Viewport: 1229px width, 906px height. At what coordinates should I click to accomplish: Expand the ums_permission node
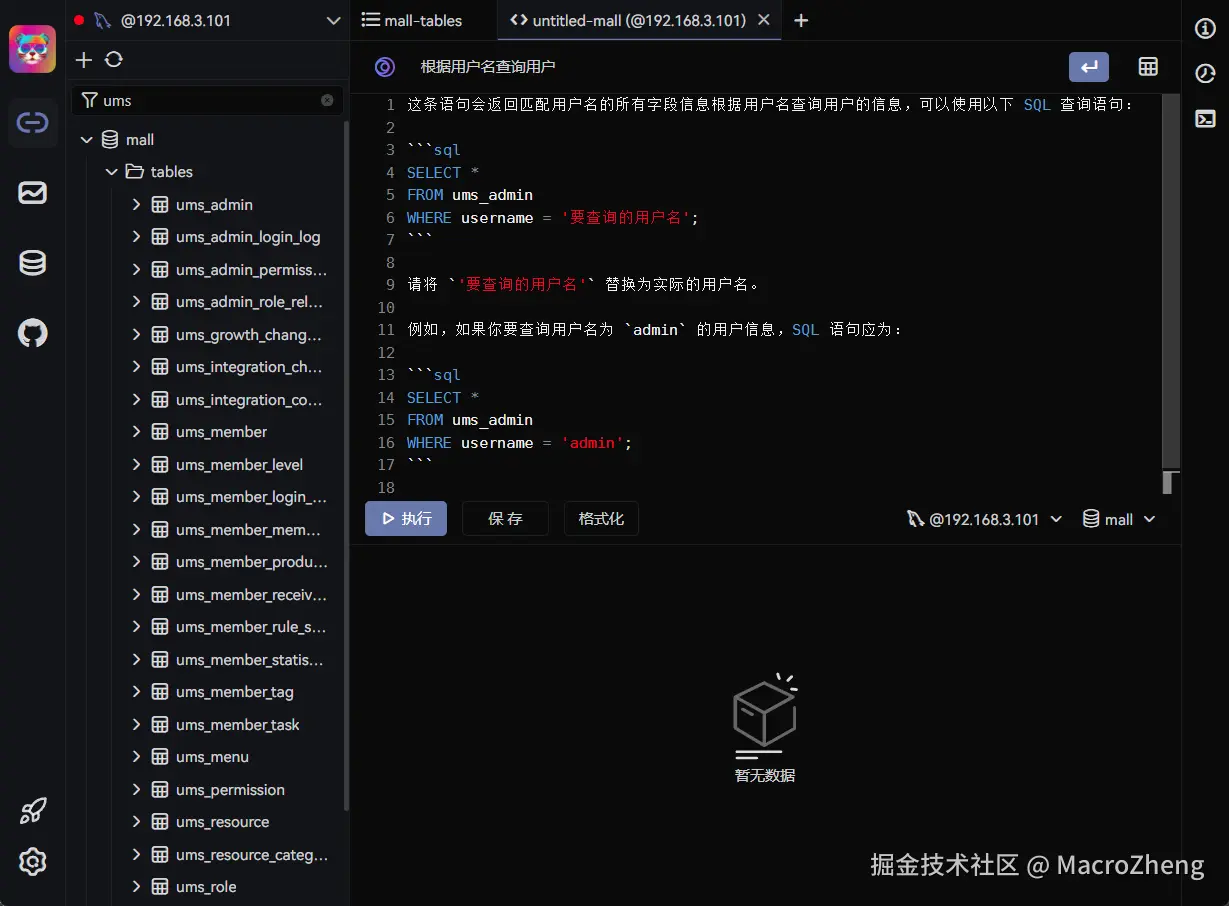tap(136, 790)
